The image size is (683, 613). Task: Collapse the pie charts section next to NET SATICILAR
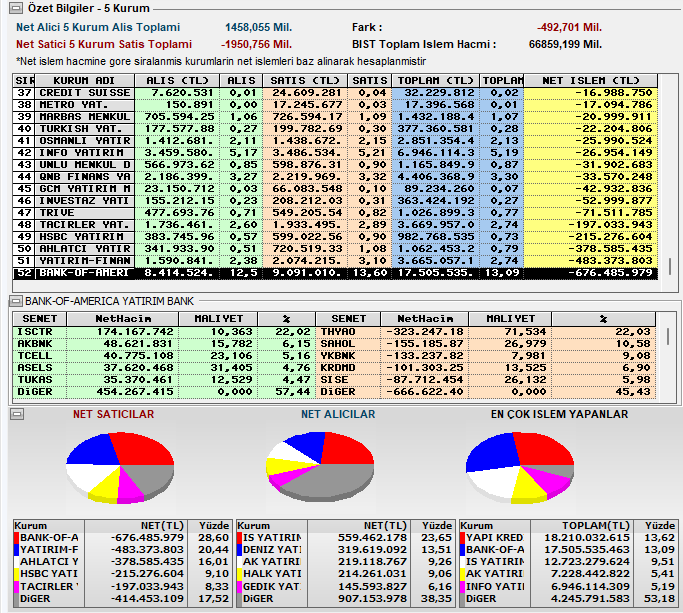(x=17, y=414)
